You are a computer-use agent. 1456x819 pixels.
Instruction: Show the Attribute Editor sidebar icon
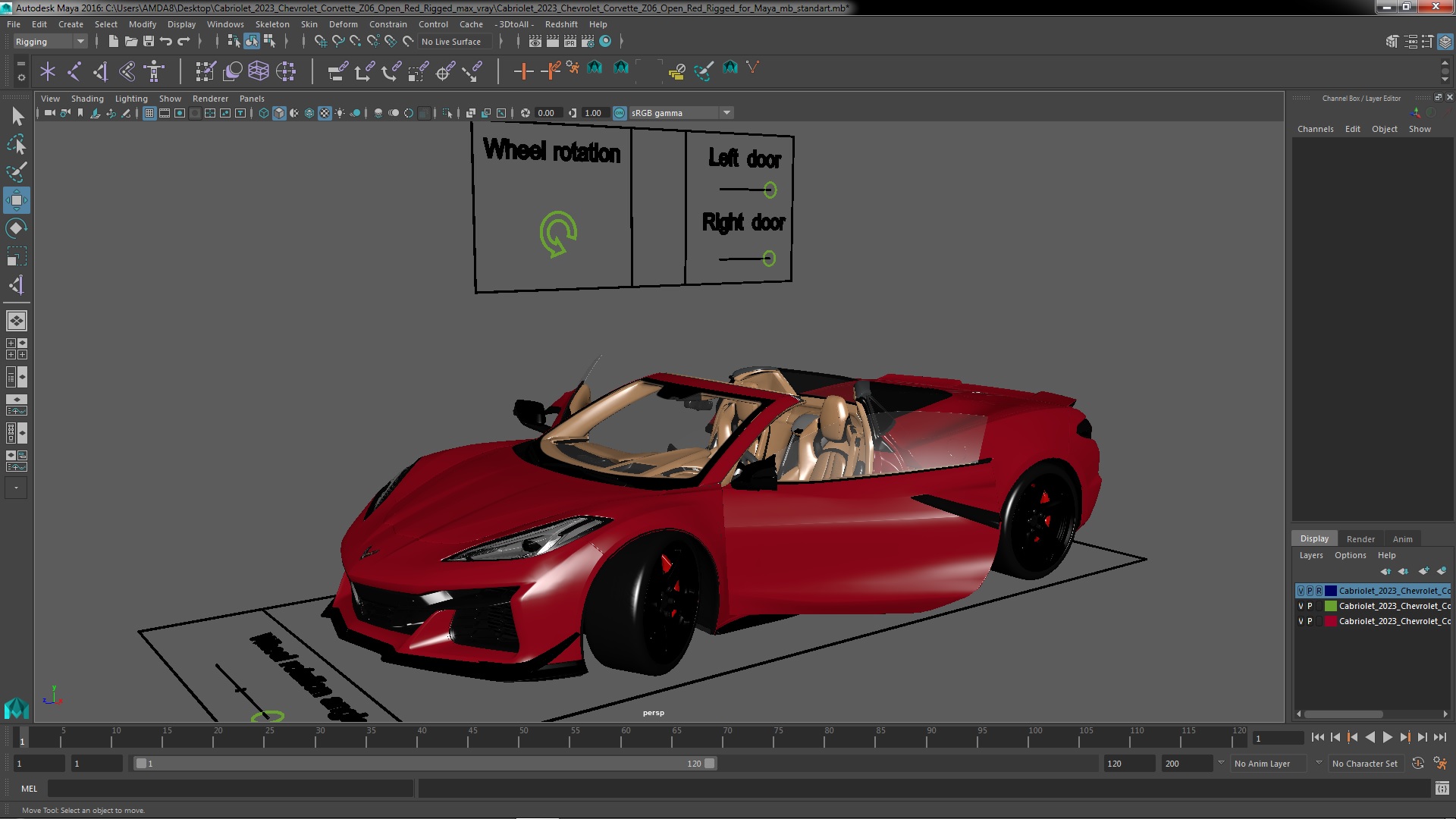click(x=1410, y=41)
